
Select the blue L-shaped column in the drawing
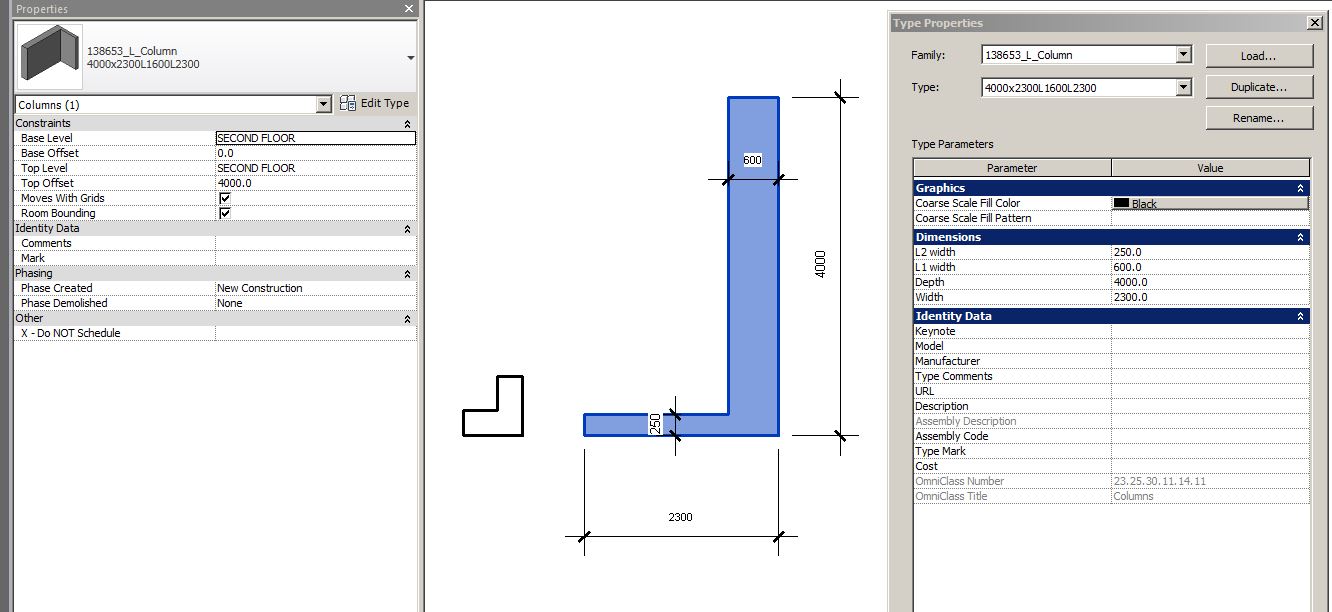click(x=753, y=300)
